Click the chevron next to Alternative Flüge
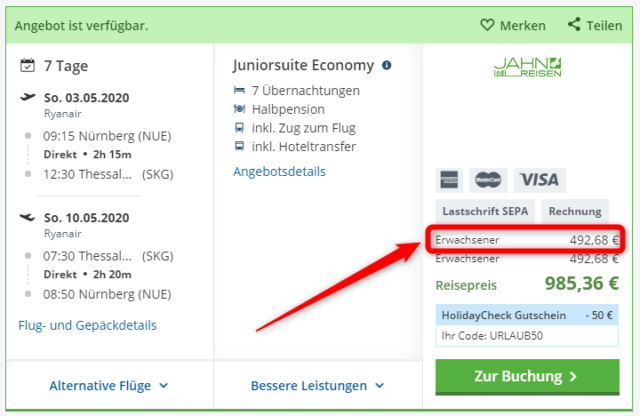Screen dimensions: 640x416 coord(164,385)
